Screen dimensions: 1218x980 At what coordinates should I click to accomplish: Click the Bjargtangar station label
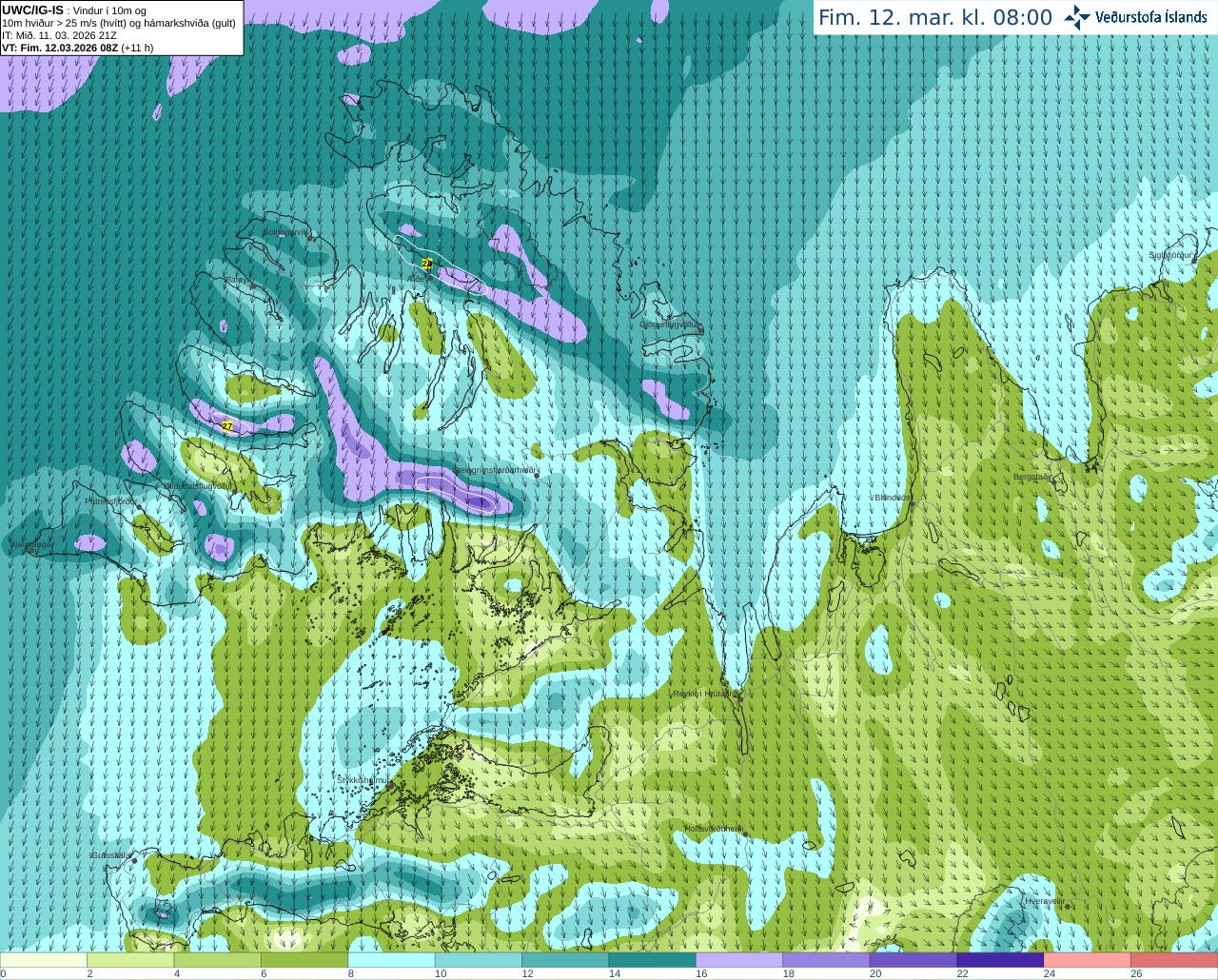(31, 544)
